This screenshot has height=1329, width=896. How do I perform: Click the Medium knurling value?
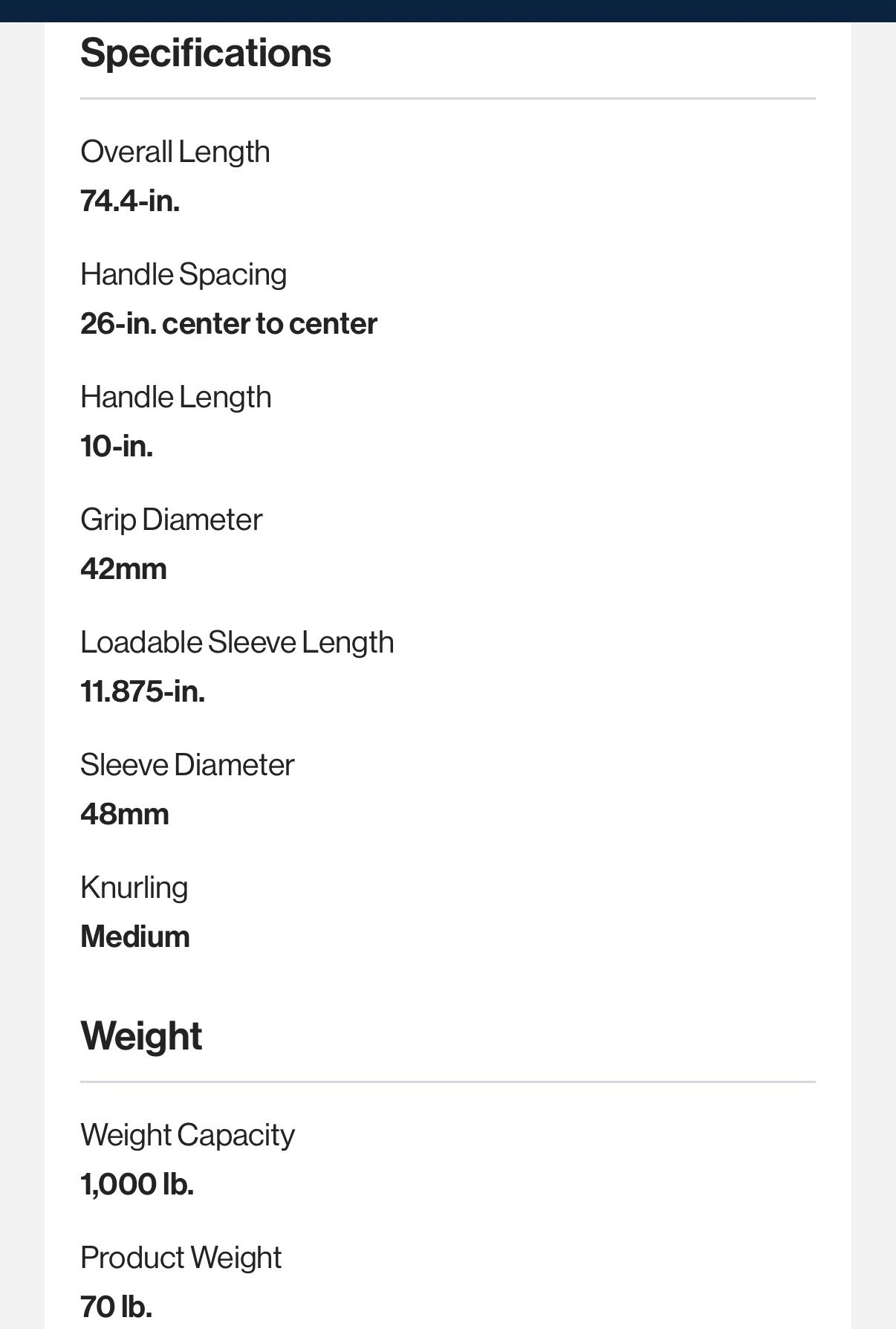coord(135,937)
